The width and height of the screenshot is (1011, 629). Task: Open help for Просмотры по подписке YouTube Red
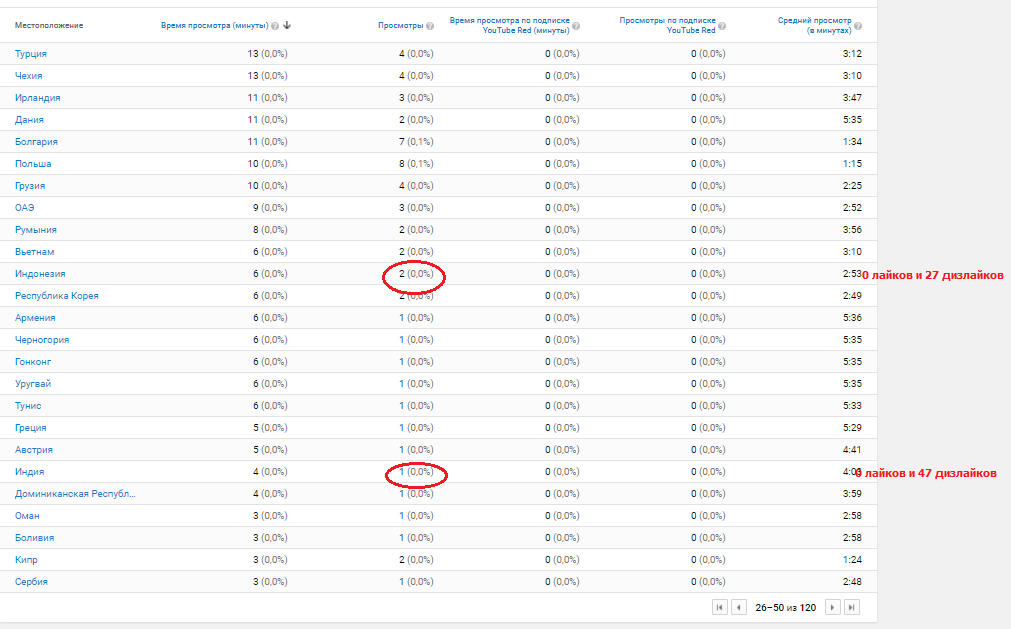tap(722, 30)
